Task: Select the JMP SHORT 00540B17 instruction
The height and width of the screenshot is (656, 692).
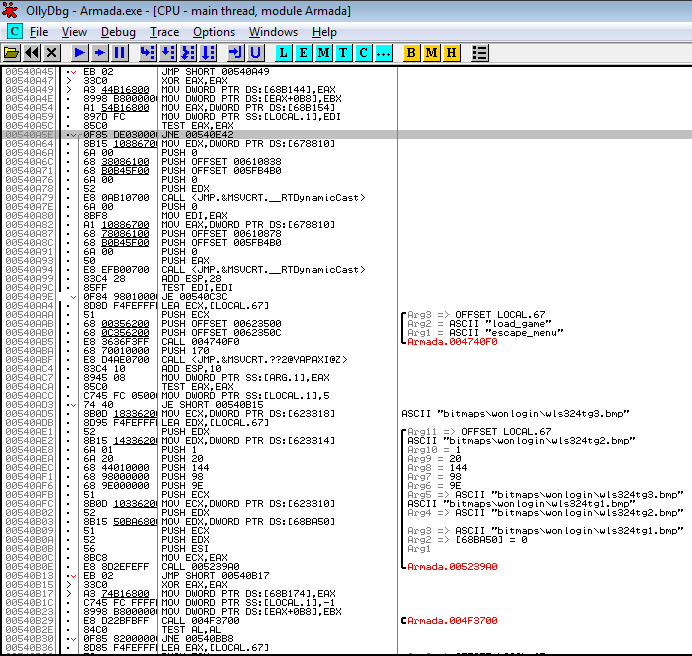Action: coord(215,576)
